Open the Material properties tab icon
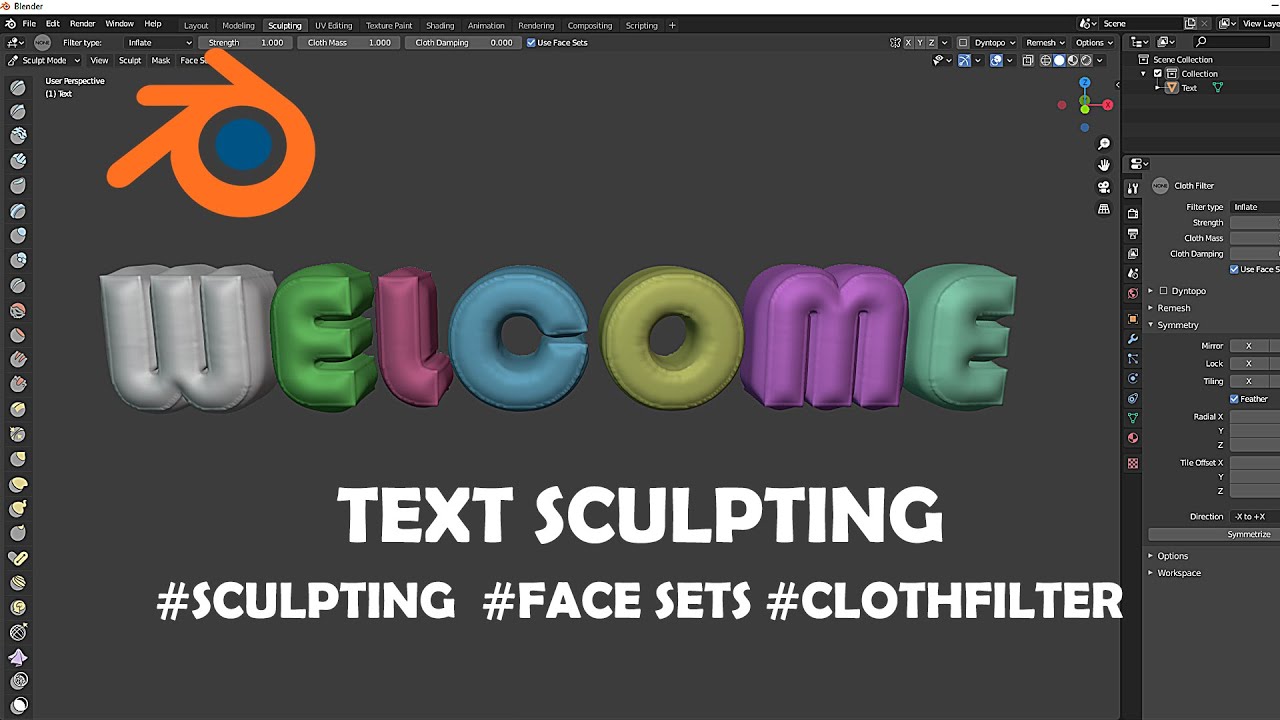The height and width of the screenshot is (720, 1280). [x=1133, y=438]
